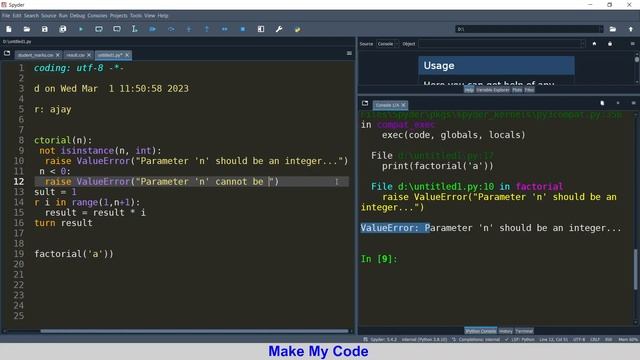Expand the working directory path dropdown
Image resolution: width=640 pixels, height=360 pixels.
tap(600, 29)
